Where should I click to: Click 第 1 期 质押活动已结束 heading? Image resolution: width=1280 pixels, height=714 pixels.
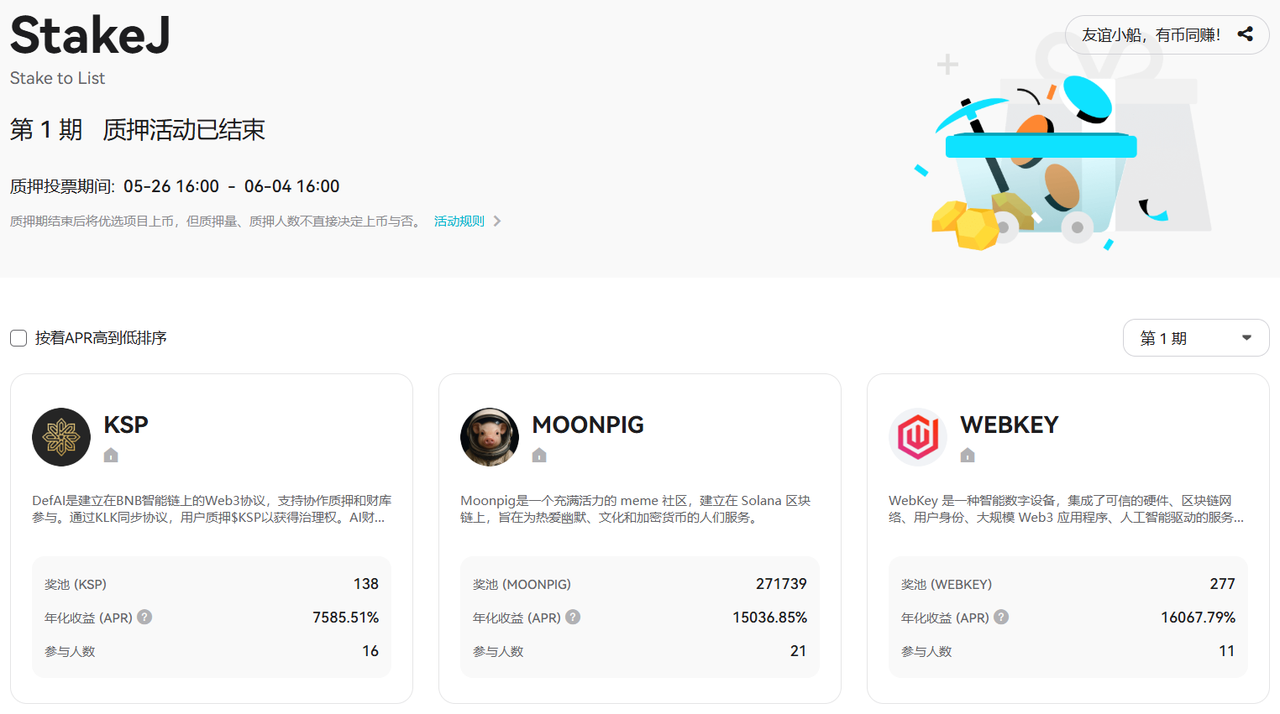click(x=137, y=130)
